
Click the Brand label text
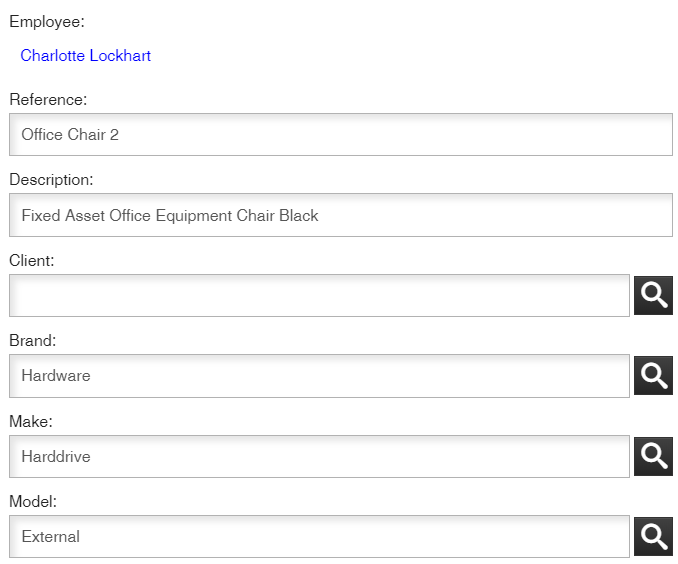pos(32,340)
